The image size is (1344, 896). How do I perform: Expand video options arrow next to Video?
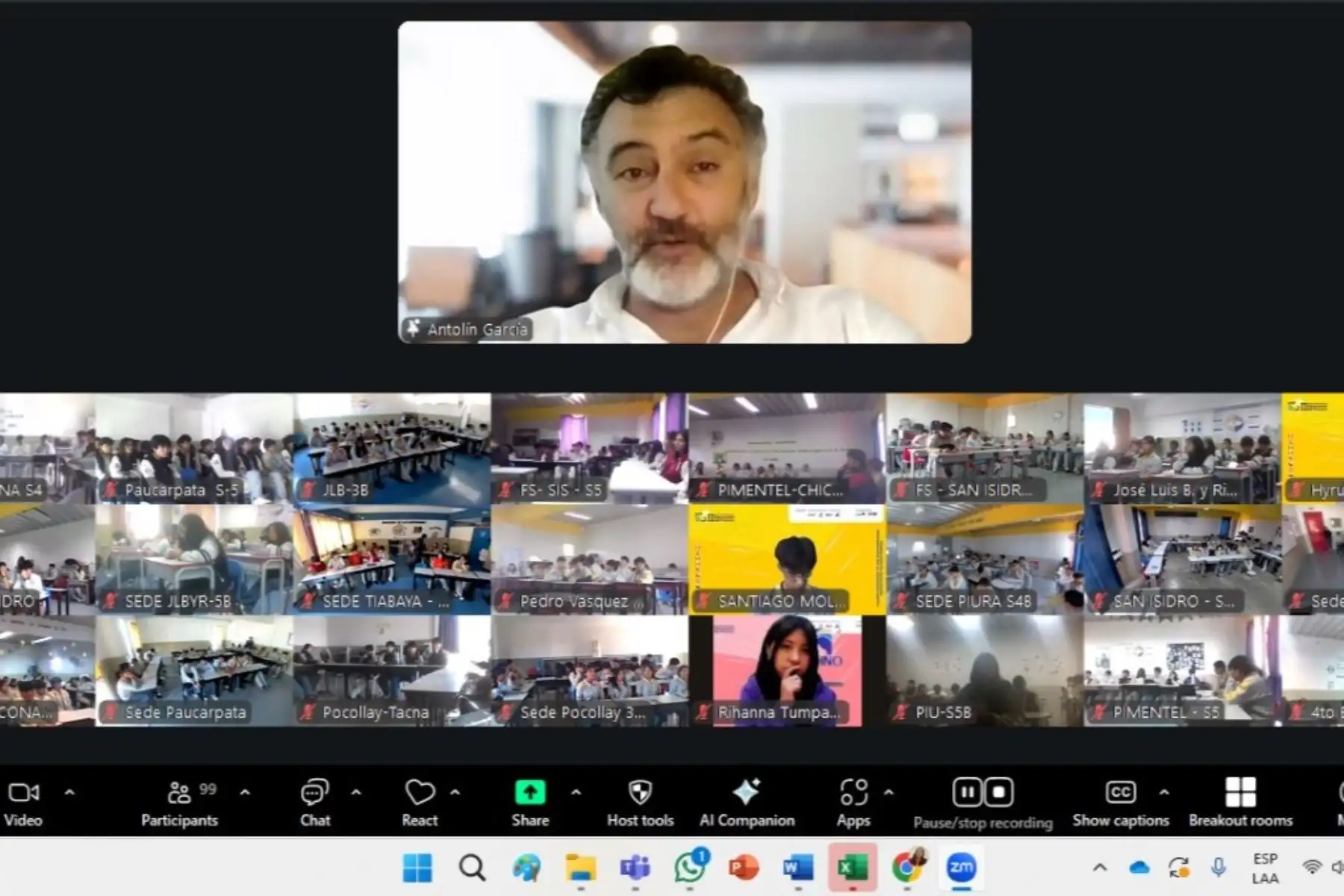coord(69,792)
